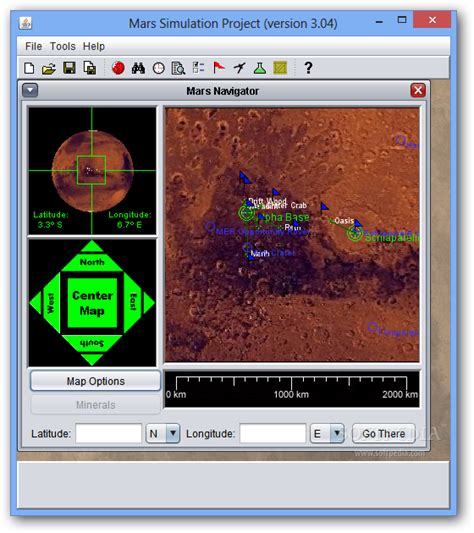474x533 pixels.
Task: Open the Mission tool red flag icon
Action: [219, 68]
